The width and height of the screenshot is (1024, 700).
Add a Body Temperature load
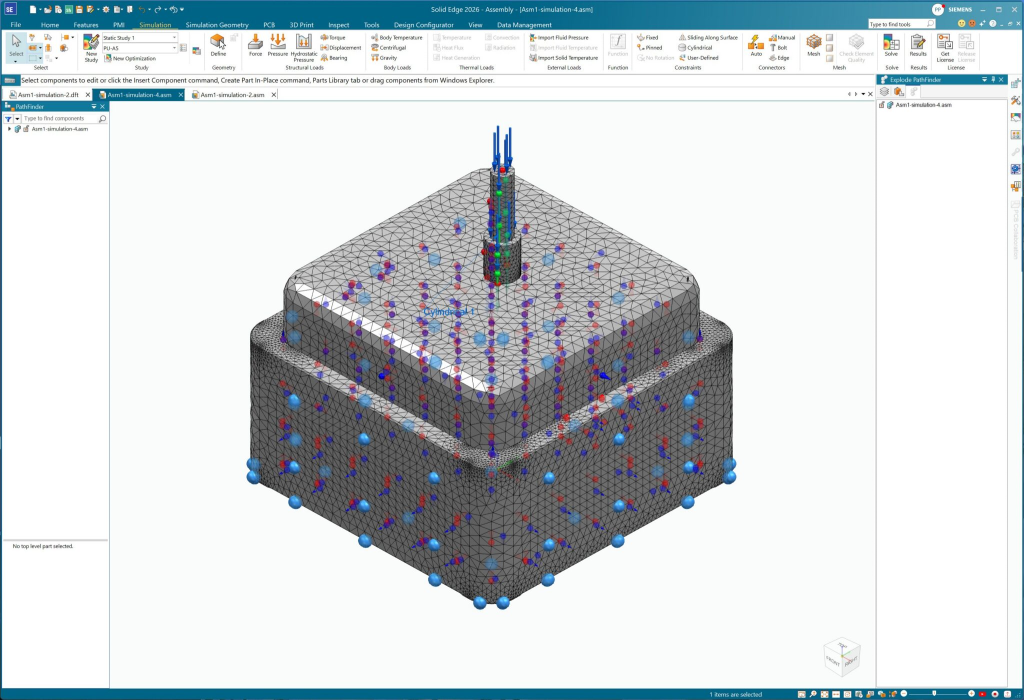[396, 38]
